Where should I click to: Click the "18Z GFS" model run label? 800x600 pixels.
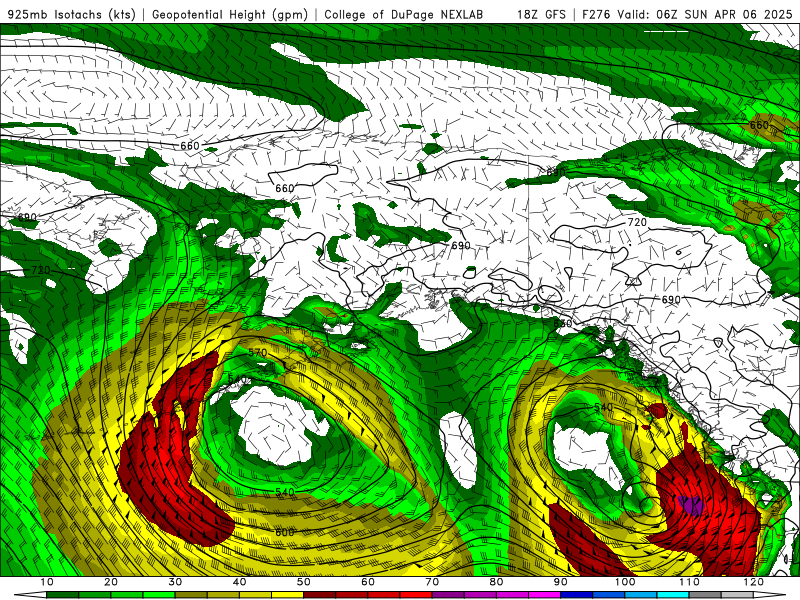point(541,15)
